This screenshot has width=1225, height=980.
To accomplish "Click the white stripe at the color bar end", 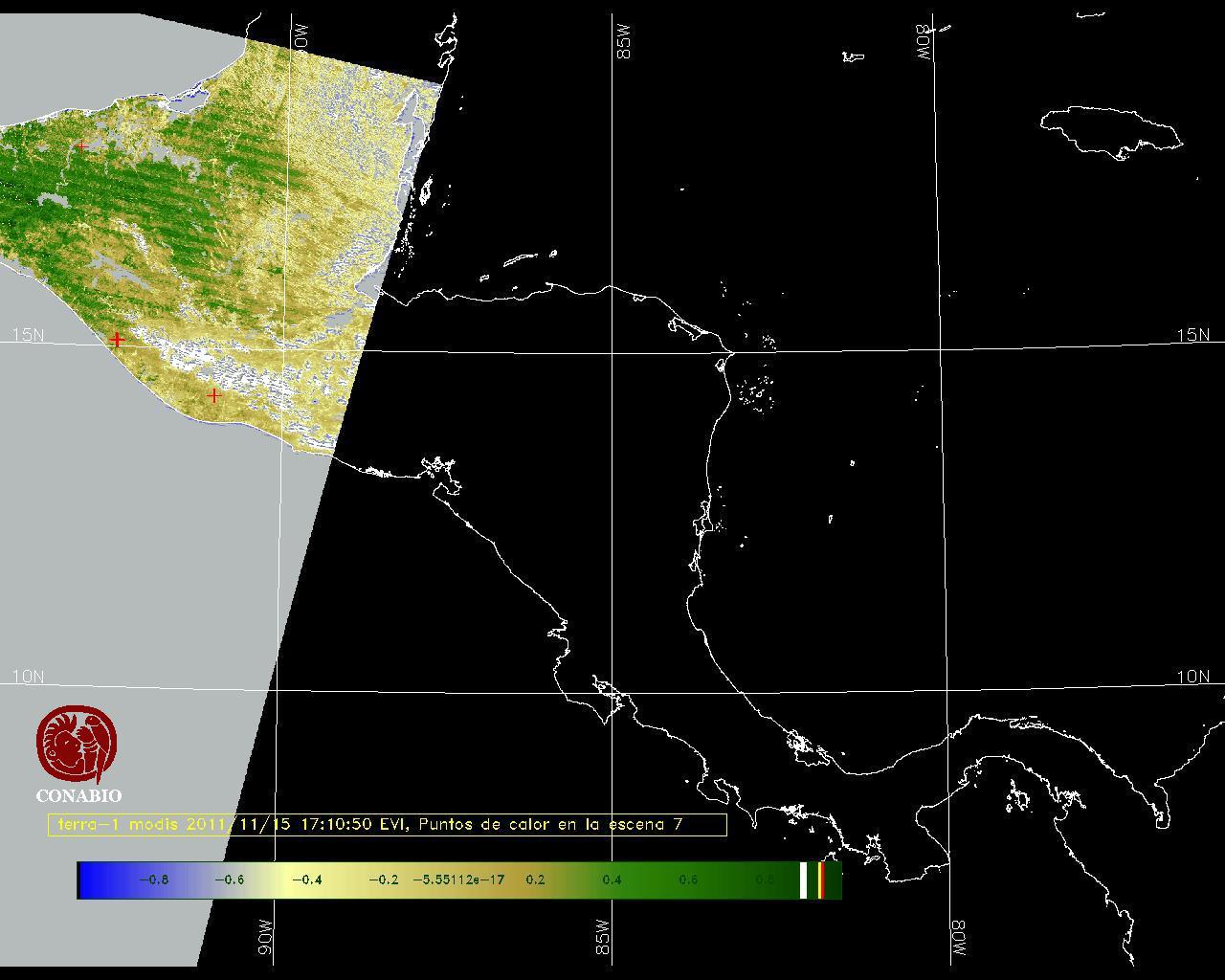I will coord(803,880).
